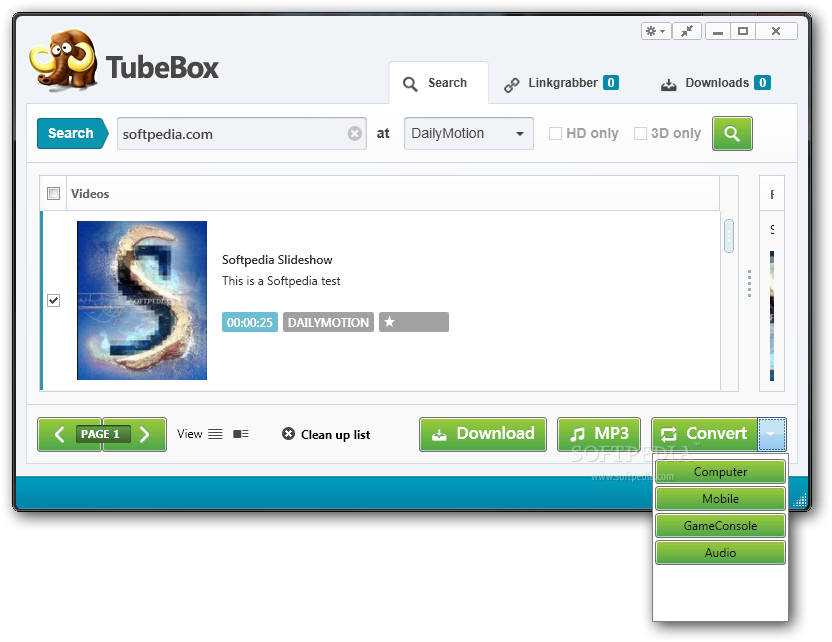The width and height of the screenshot is (832, 642).
Task: Click "This is a Softpedia test" description
Action: (281, 281)
